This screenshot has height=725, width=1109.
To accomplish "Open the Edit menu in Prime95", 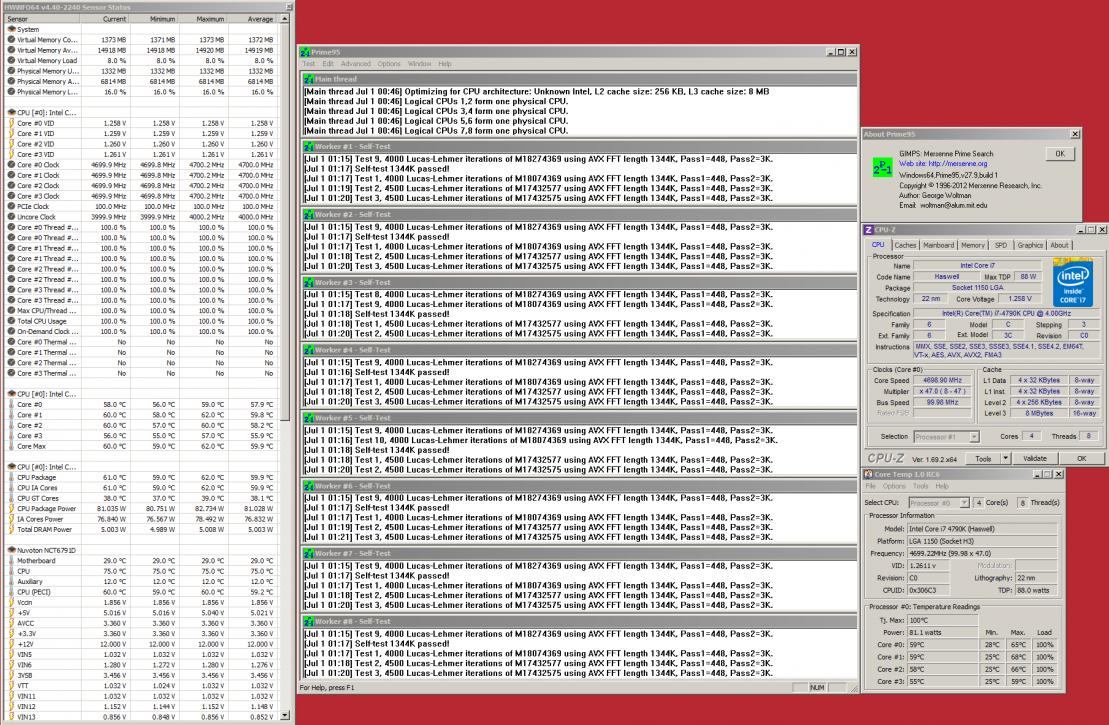I will (x=328, y=64).
